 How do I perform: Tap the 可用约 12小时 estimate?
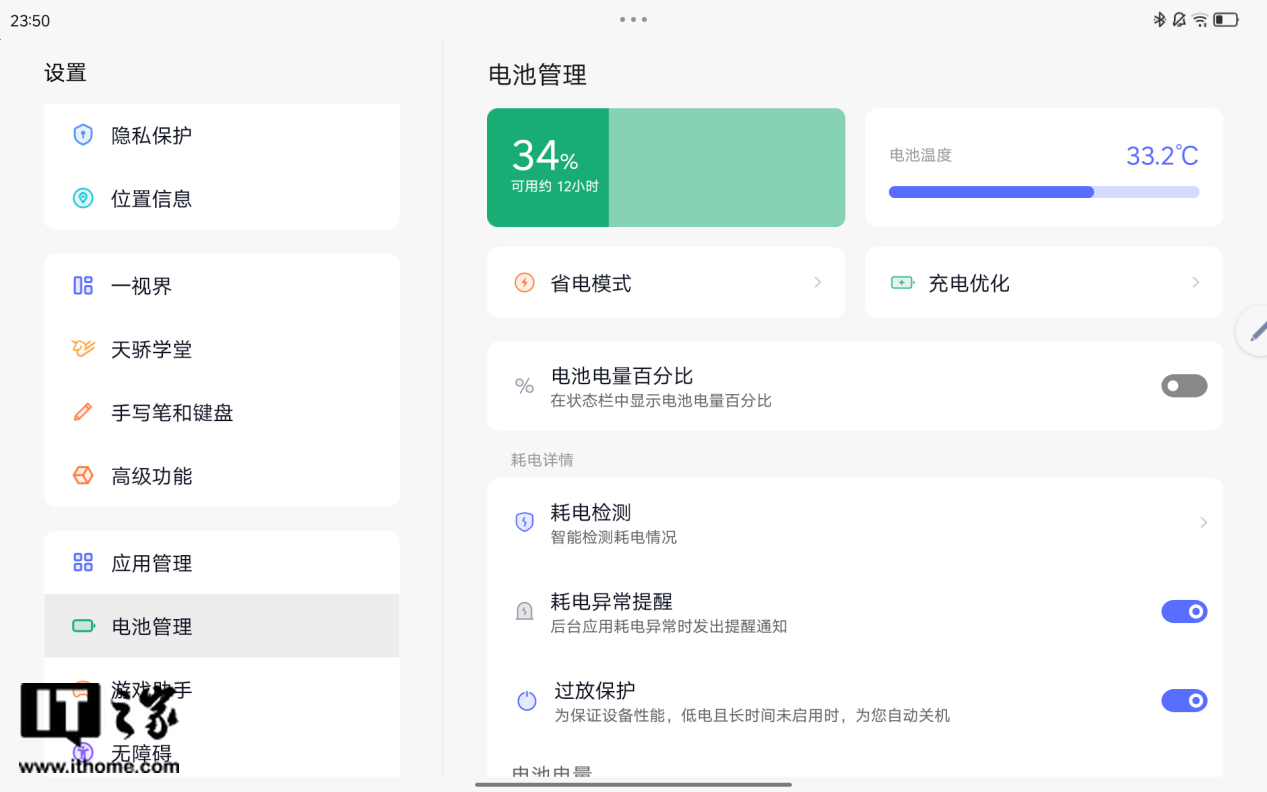point(554,186)
